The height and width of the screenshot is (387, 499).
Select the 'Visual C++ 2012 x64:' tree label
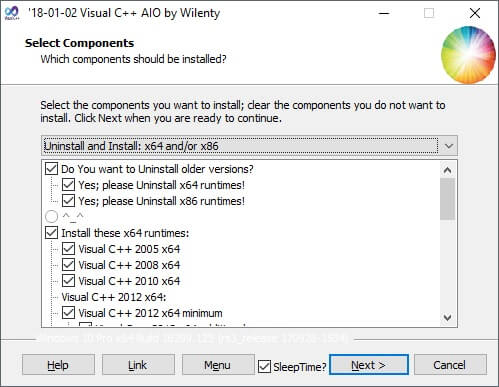coord(114,297)
